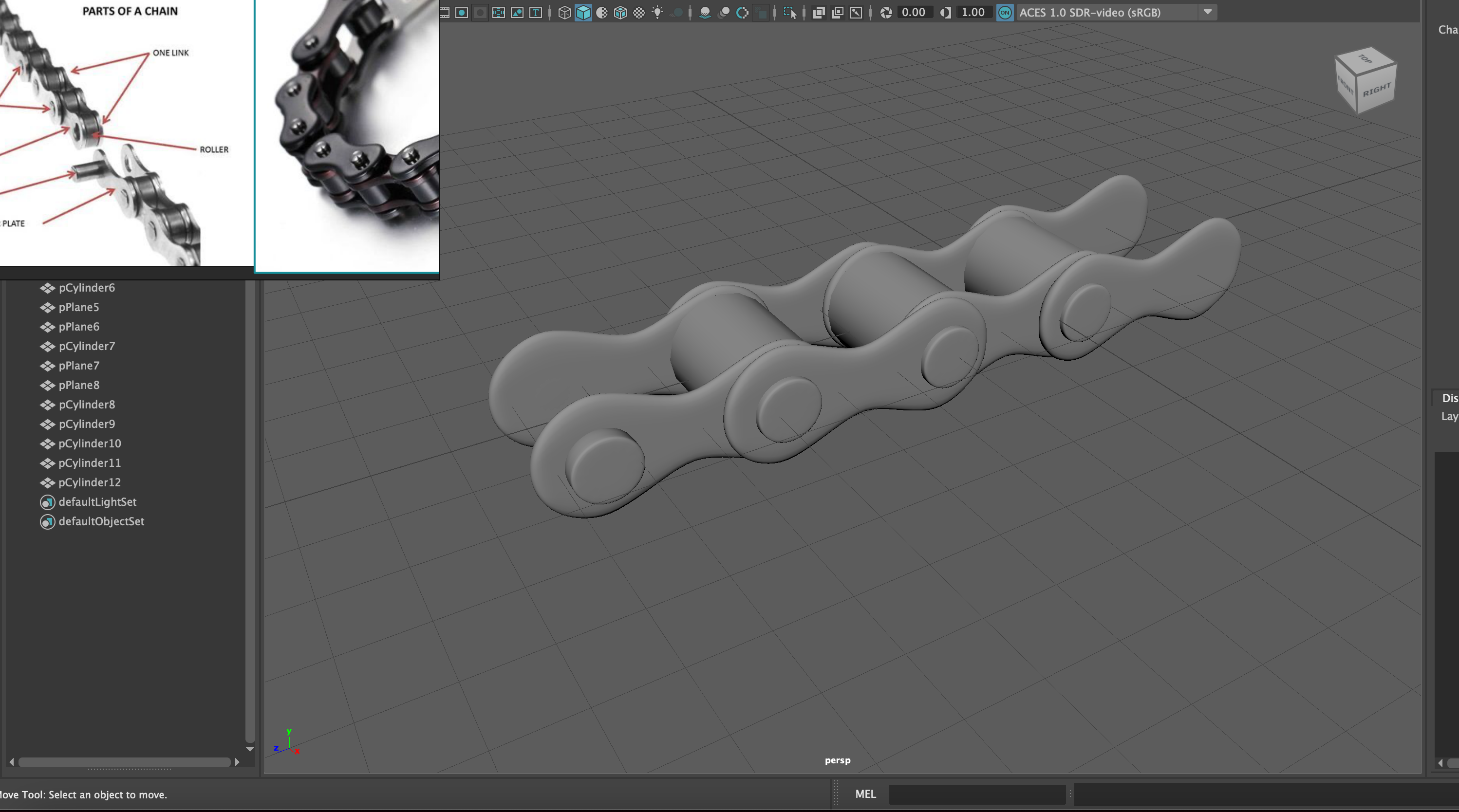1459x812 pixels.
Task: Select pPlane5 in the Outliner
Action: coord(79,307)
